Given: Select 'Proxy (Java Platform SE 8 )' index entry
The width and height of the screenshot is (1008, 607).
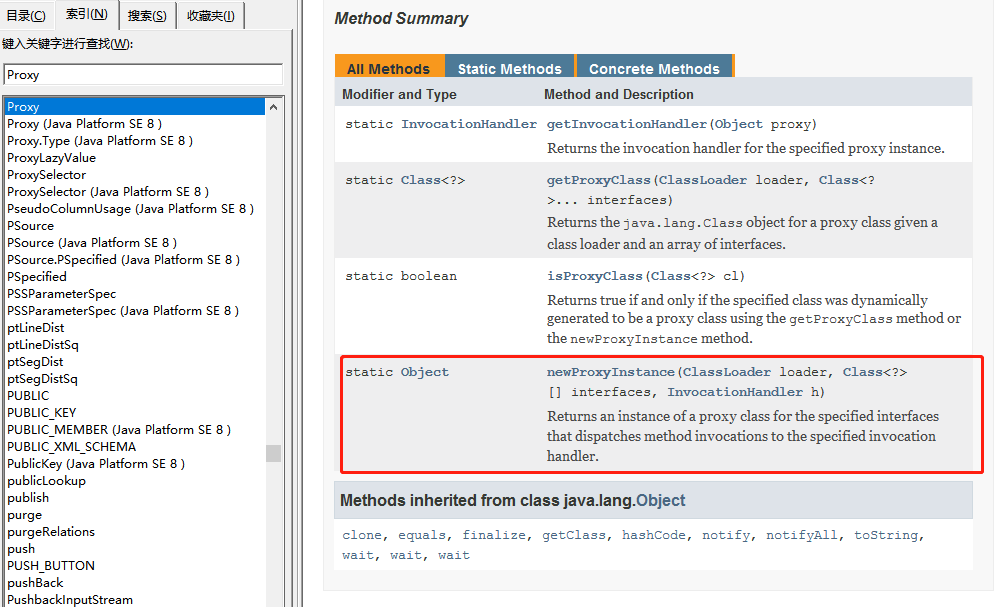Looking at the screenshot, I should pos(84,124).
